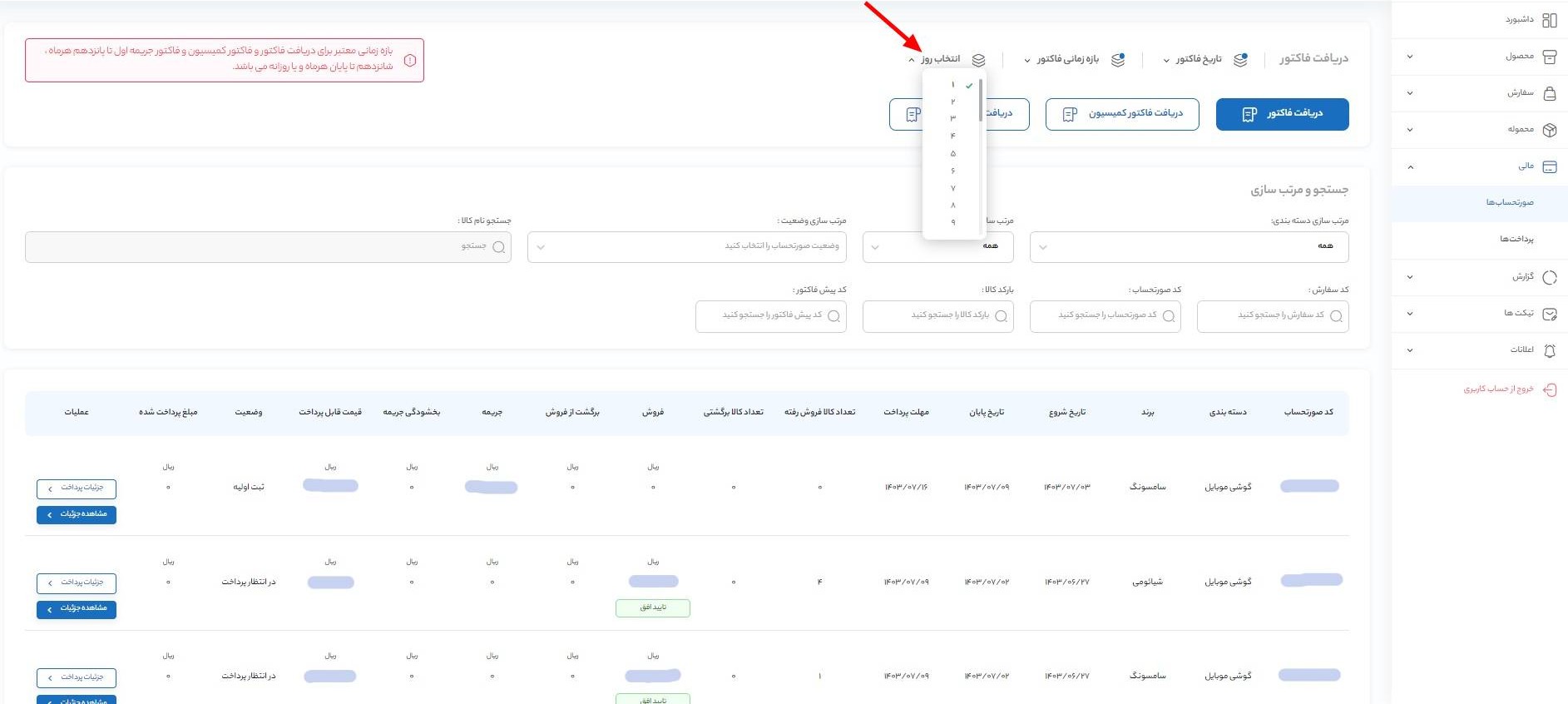Click the Report (گزارش) circle icon
Viewport: 1568px width, 704px height.
tap(1549, 277)
